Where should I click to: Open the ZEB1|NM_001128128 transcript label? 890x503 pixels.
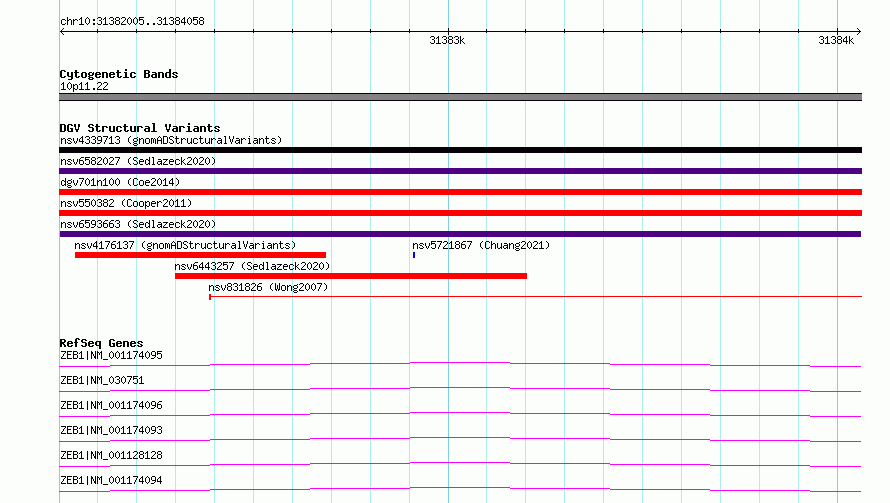pyautogui.click(x=111, y=455)
